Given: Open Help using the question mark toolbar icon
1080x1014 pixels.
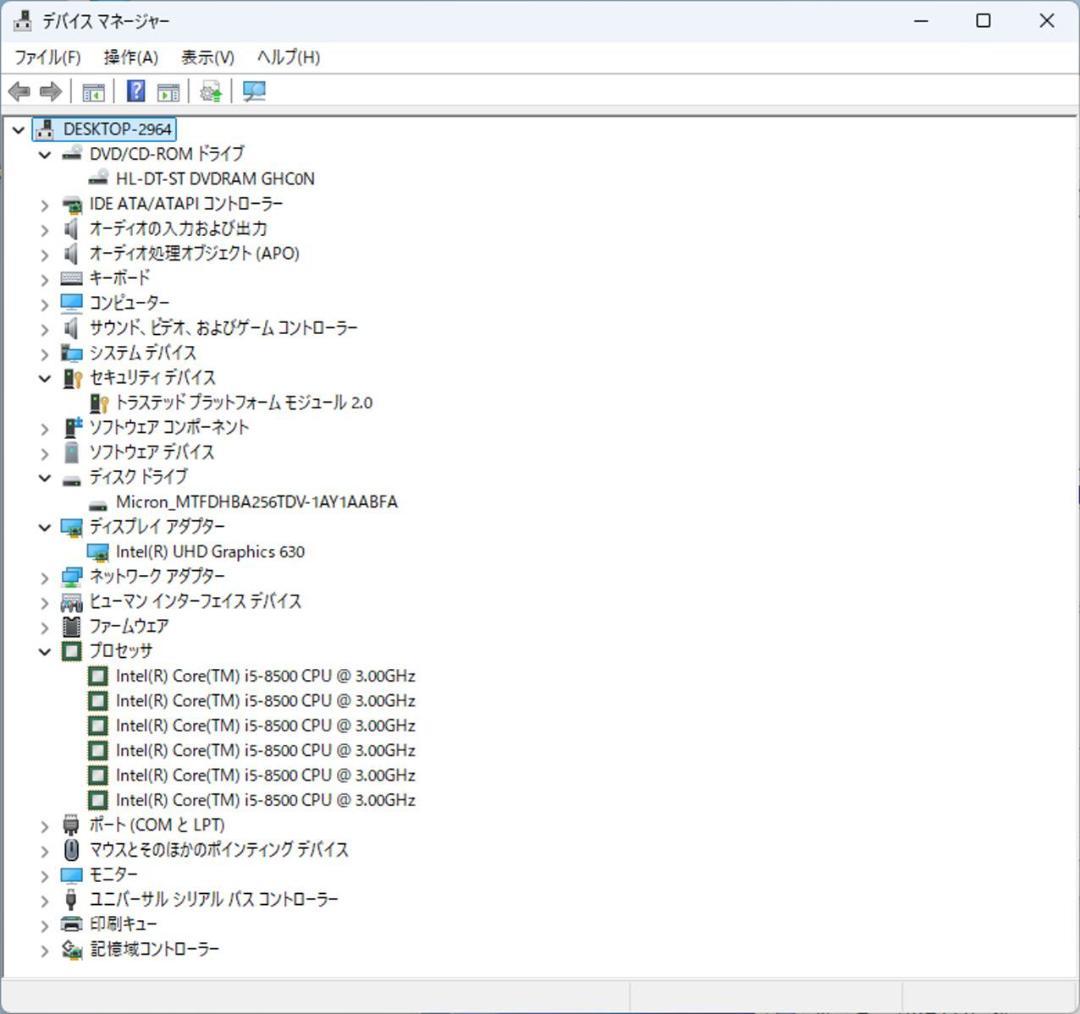Looking at the screenshot, I should [134, 91].
